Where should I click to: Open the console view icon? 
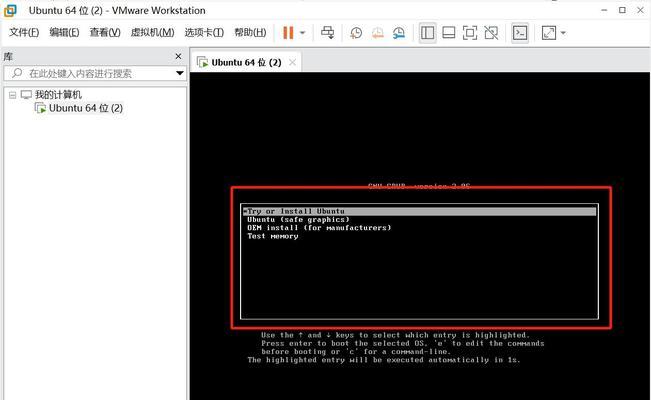520,33
